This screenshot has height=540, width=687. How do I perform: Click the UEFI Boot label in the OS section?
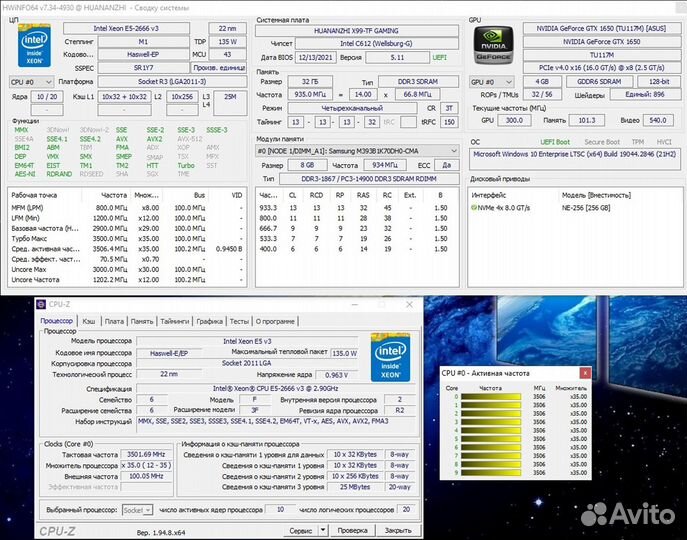point(555,142)
